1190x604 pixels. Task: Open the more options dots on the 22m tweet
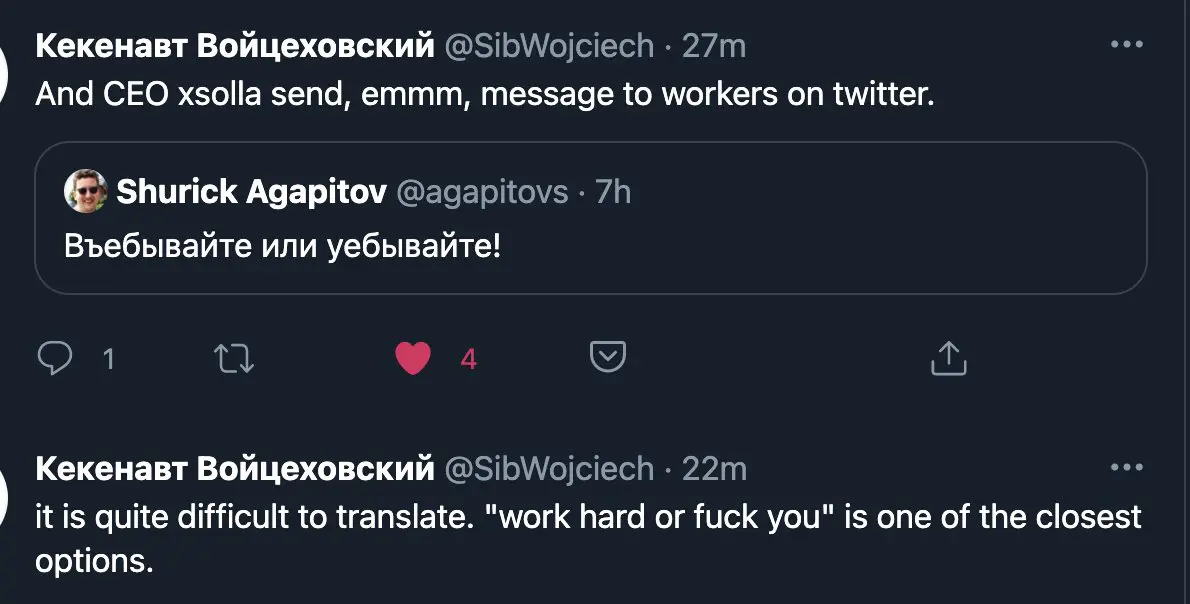point(1127,467)
